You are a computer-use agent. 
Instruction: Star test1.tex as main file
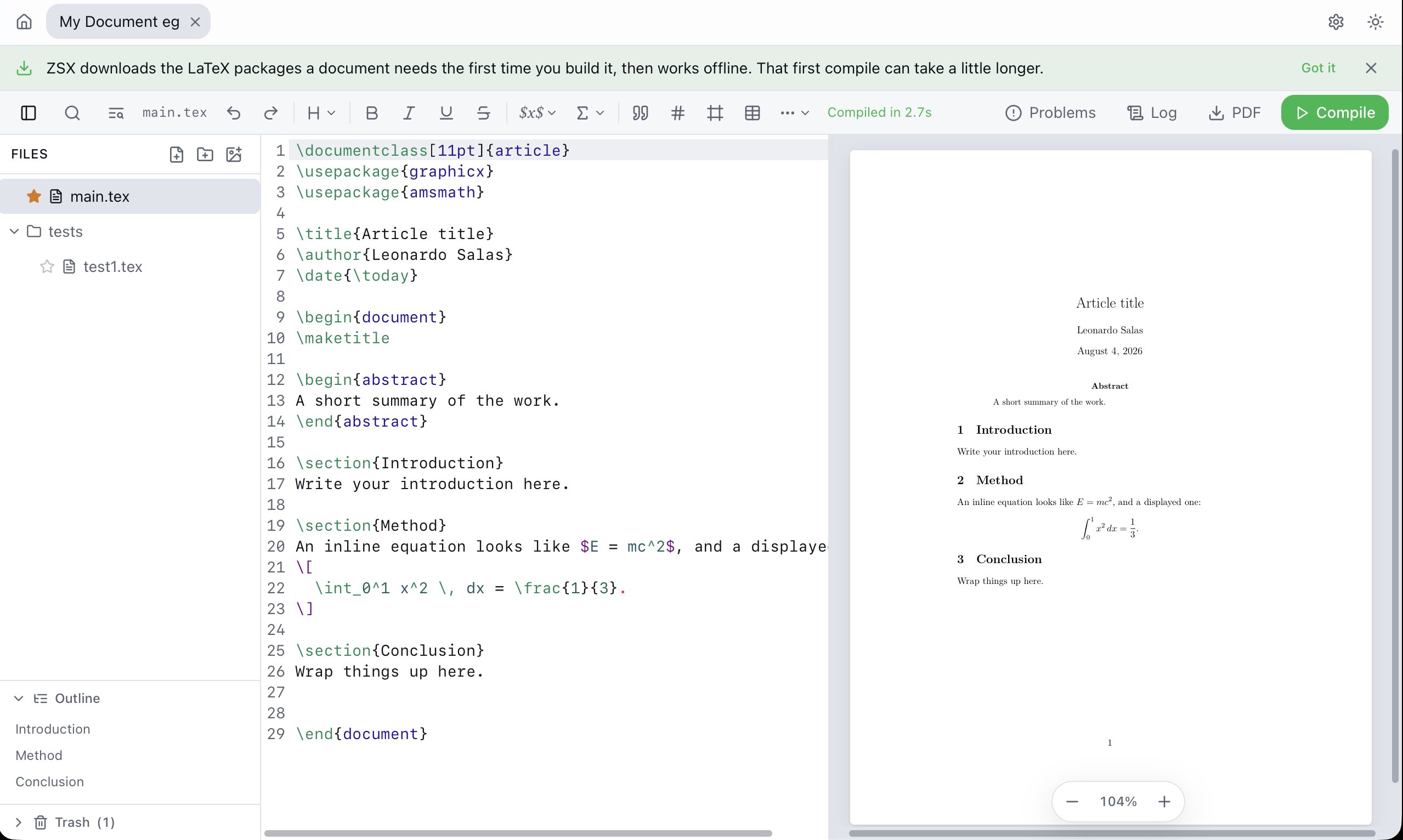click(x=47, y=266)
